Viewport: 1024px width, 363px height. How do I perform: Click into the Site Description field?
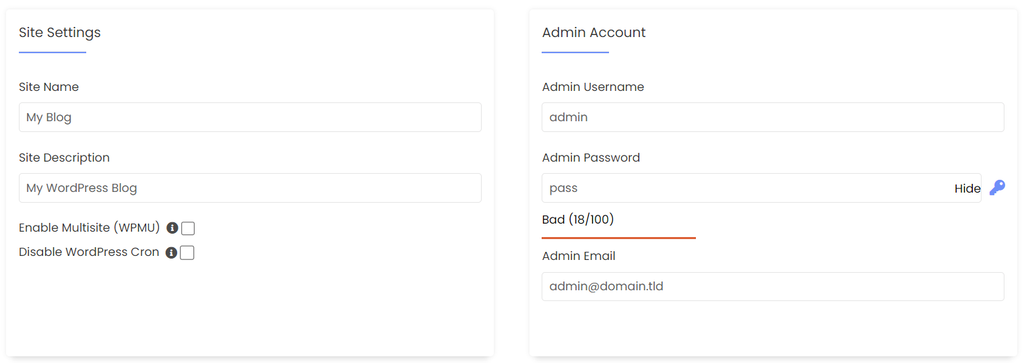click(250, 188)
